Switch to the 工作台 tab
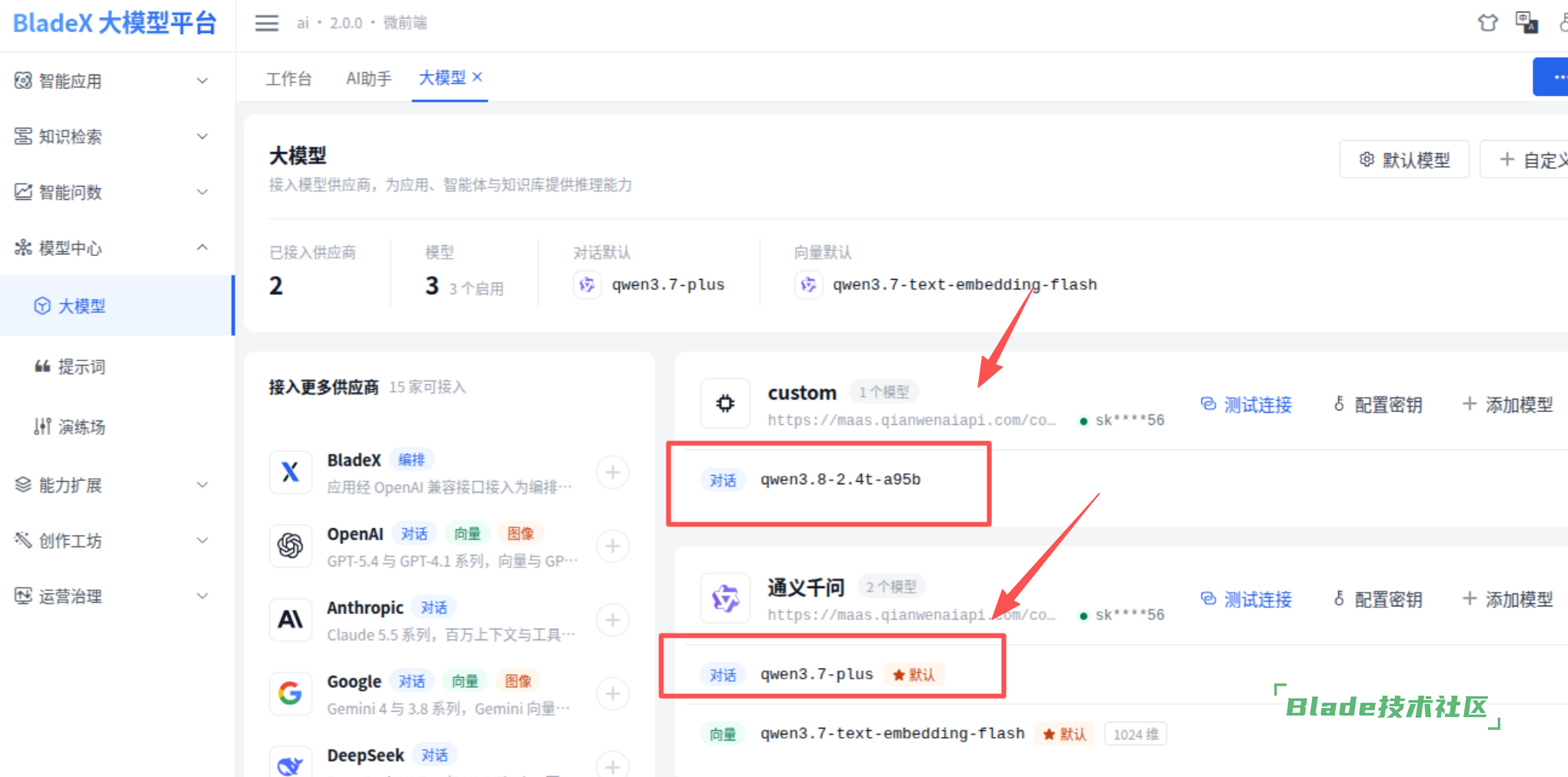Image resolution: width=1568 pixels, height=777 pixels. 289,78
